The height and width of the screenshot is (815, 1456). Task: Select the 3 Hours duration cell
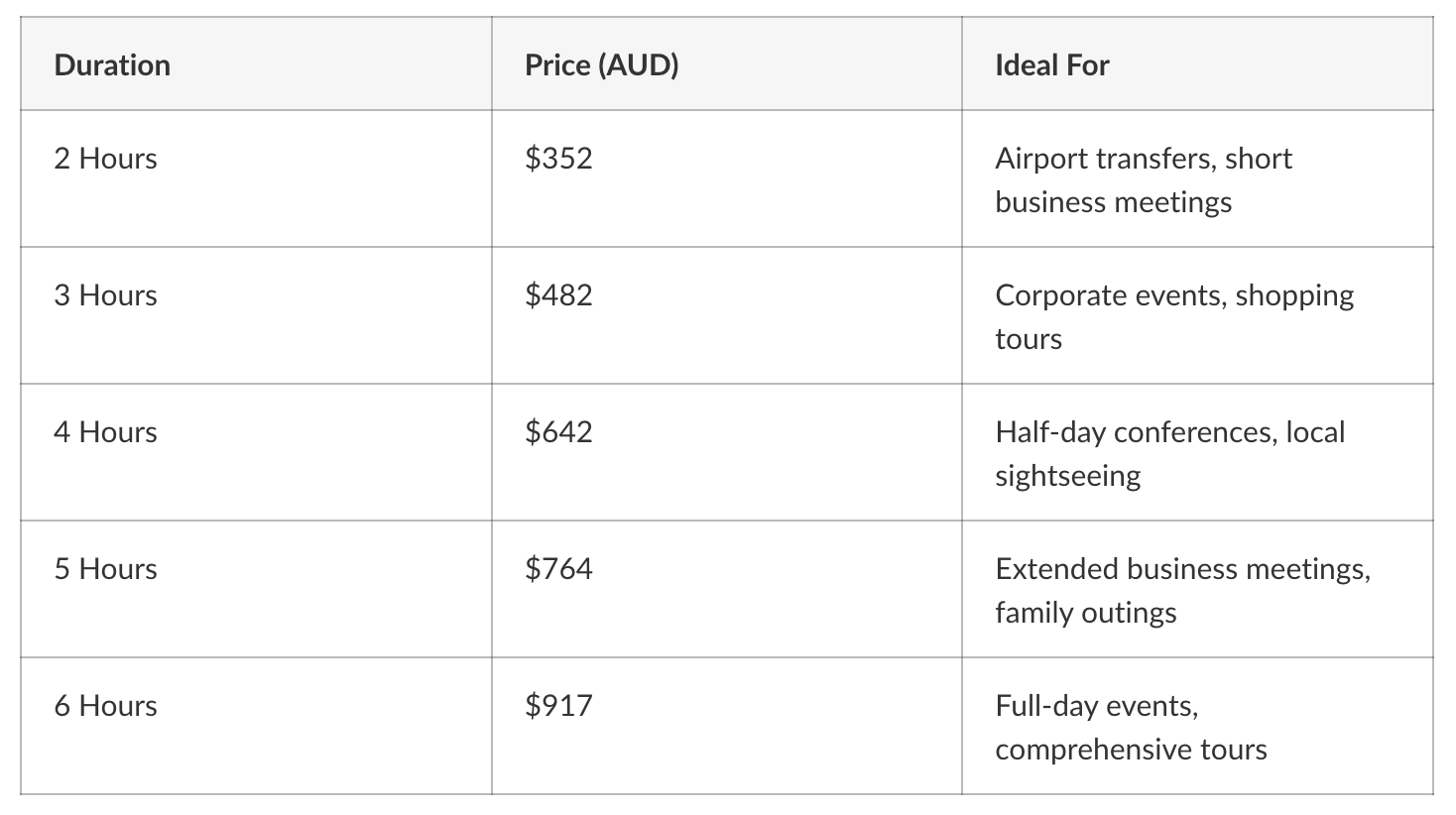(x=256, y=315)
